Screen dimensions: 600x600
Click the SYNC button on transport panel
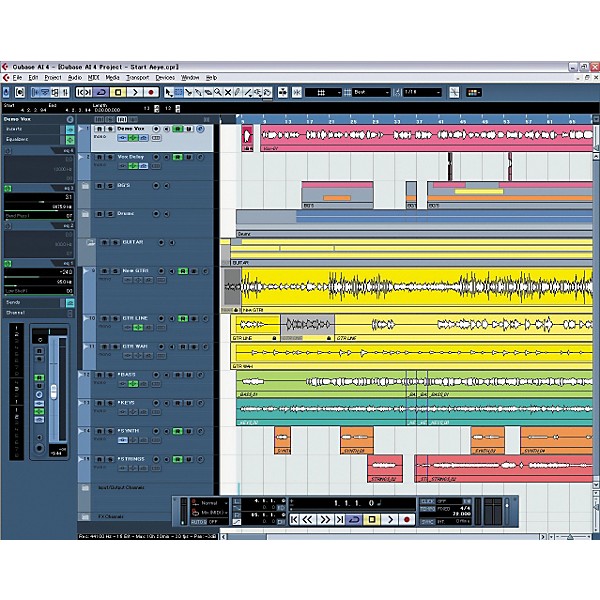pos(427,522)
